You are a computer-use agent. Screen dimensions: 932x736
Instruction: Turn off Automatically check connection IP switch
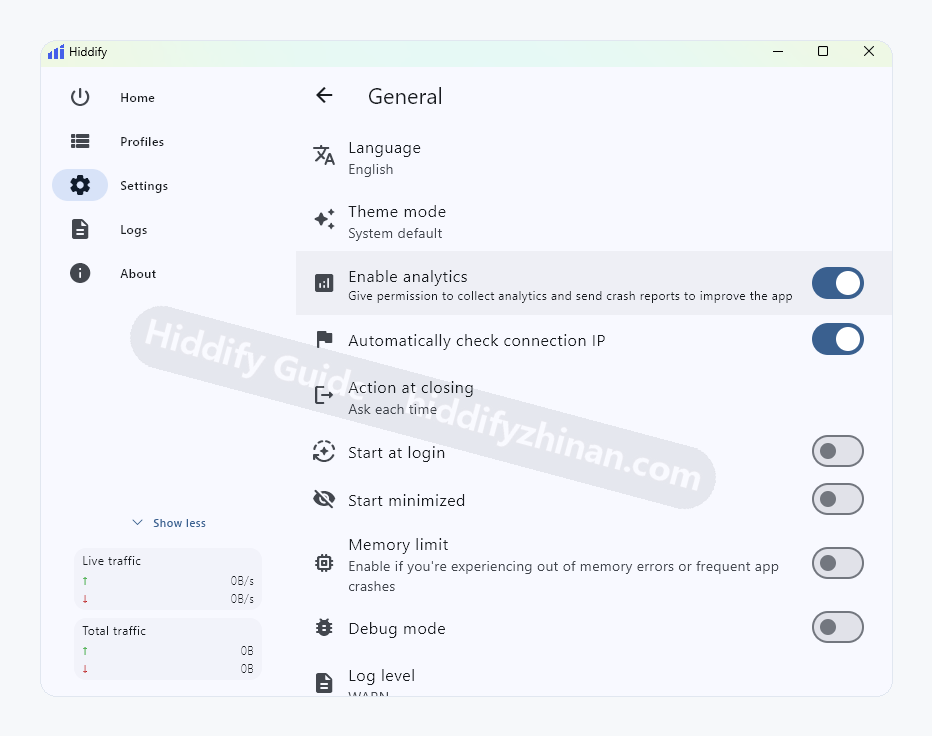coord(837,339)
